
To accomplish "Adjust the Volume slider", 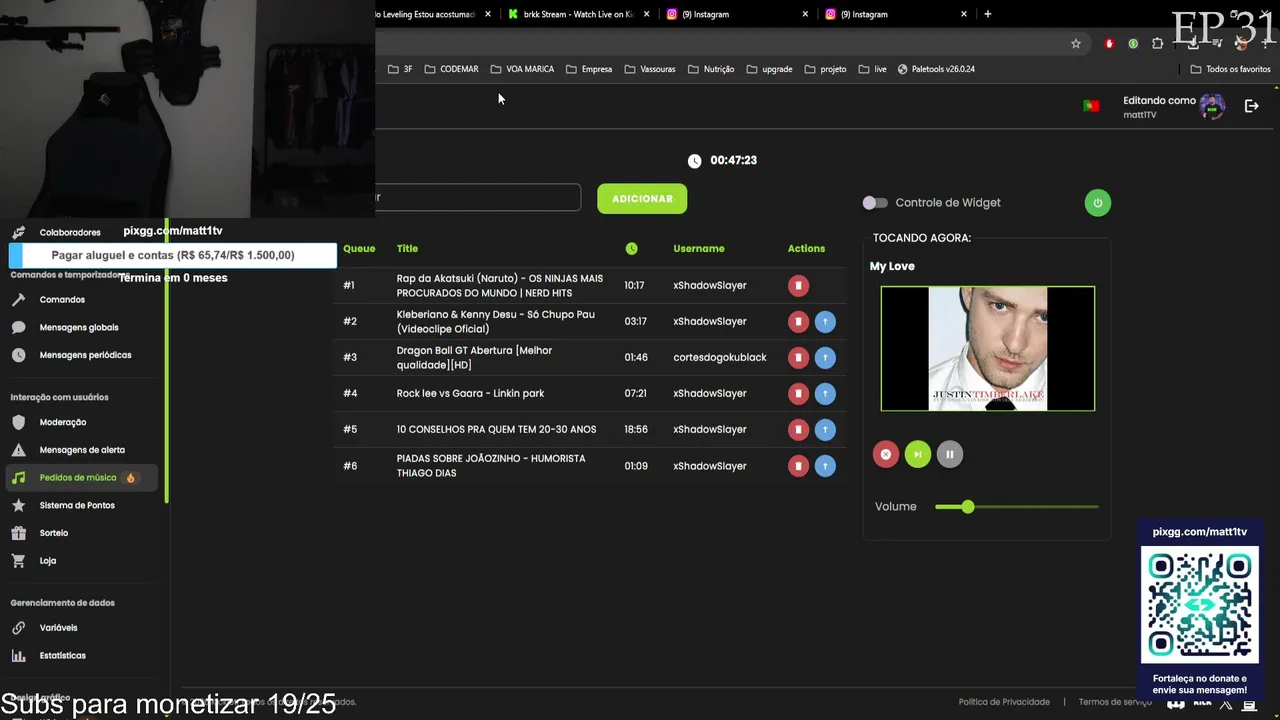I will (x=1016, y=507).
